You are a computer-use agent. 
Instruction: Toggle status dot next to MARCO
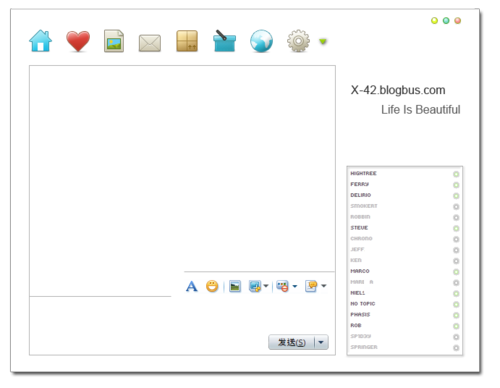click(456, 272)
